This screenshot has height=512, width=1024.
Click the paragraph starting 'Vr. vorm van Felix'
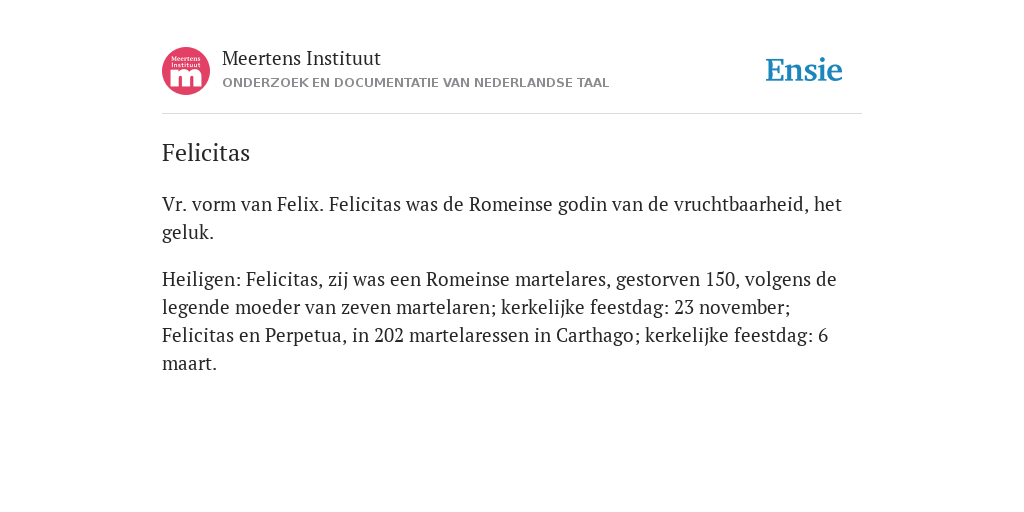click(x=502, y=218)
